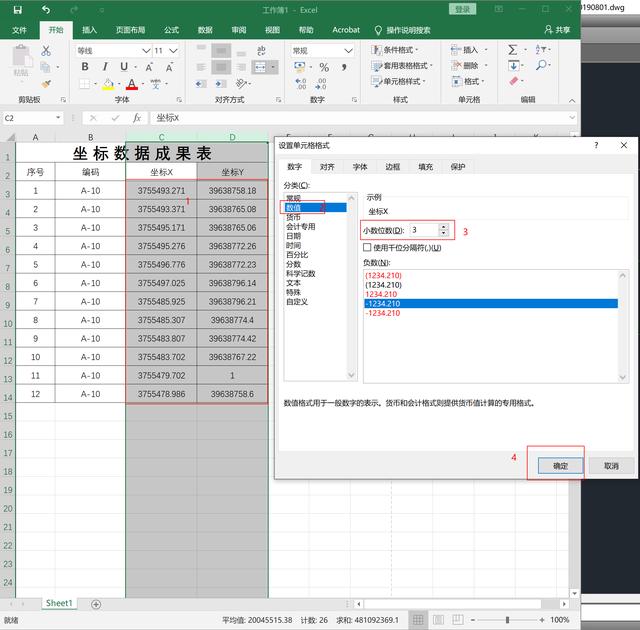Click the merge and center icon
This screenshot has width=640, height=630.
coord(260,67)
